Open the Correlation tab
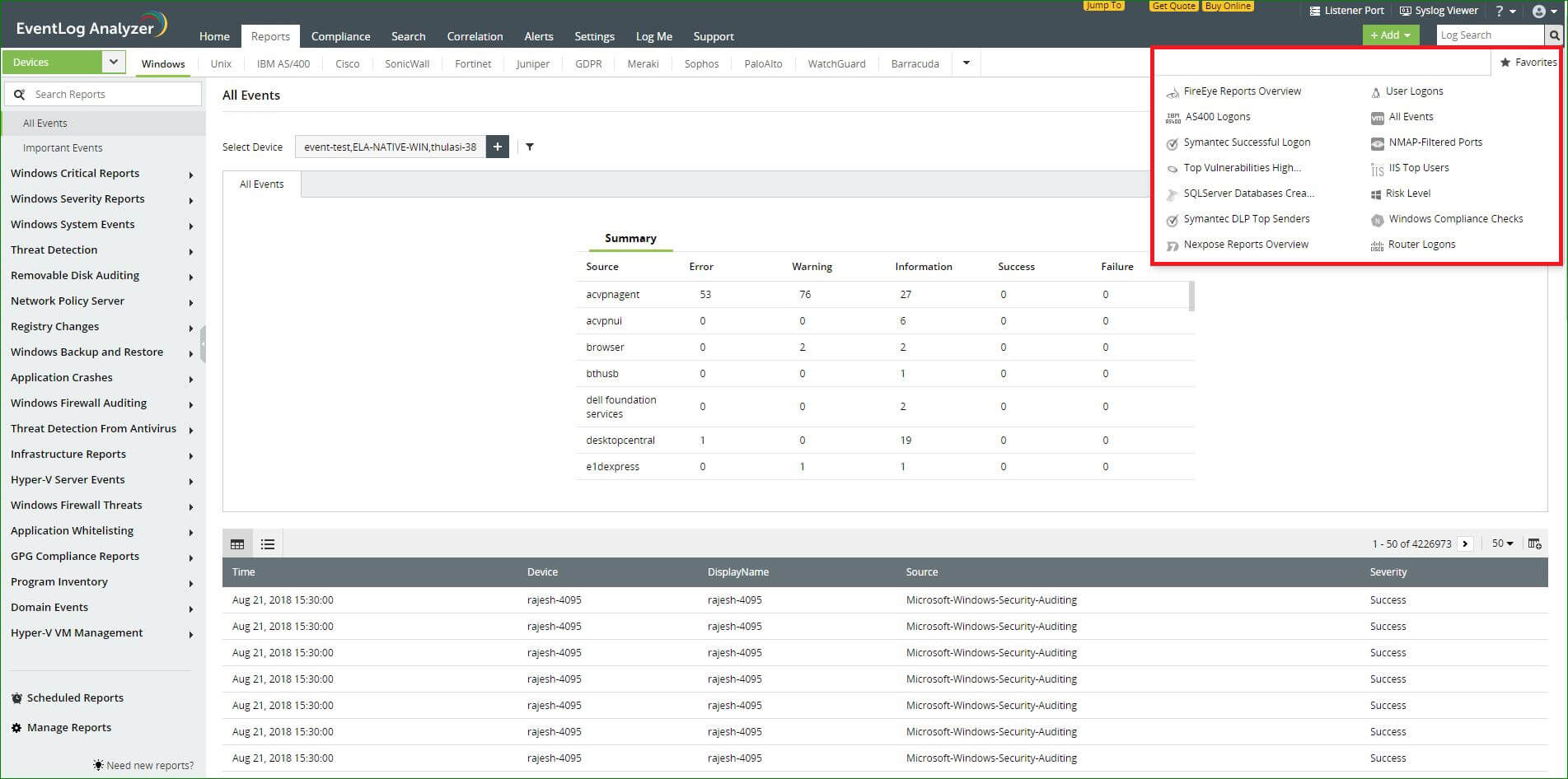 475,36
